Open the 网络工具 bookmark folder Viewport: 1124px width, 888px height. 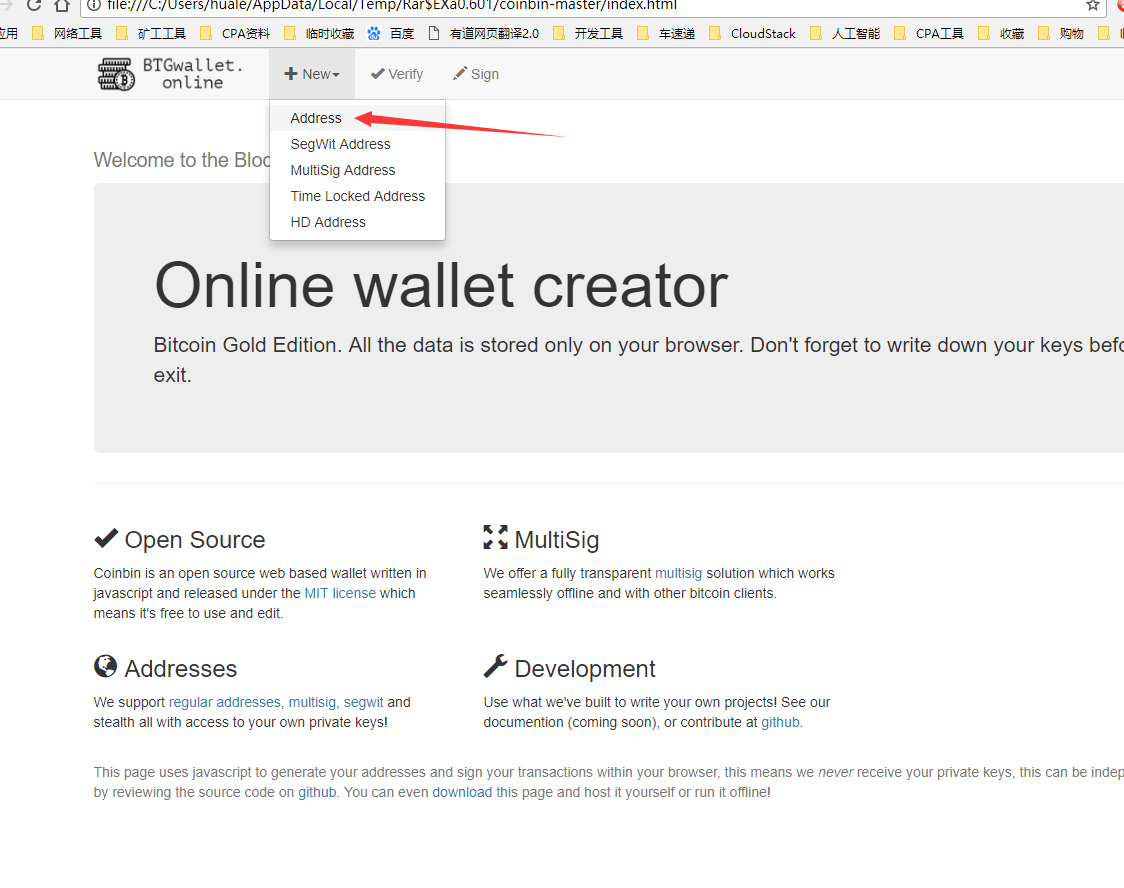coord(67,34)
